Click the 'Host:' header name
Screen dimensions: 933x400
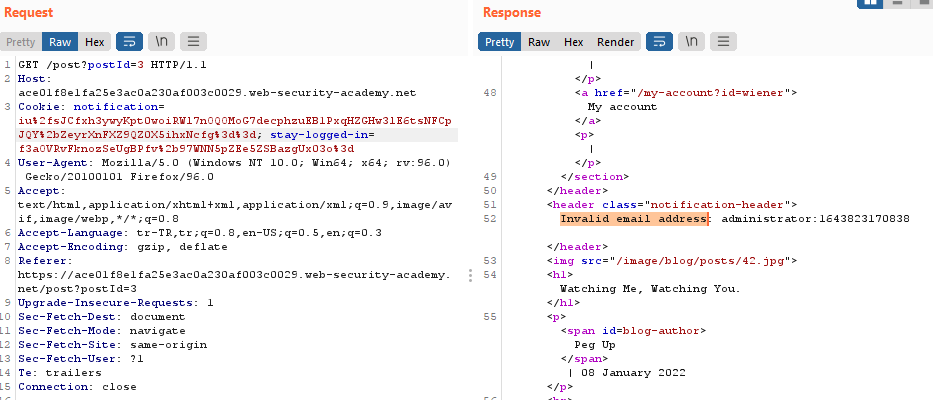click(x=35, y=79)
